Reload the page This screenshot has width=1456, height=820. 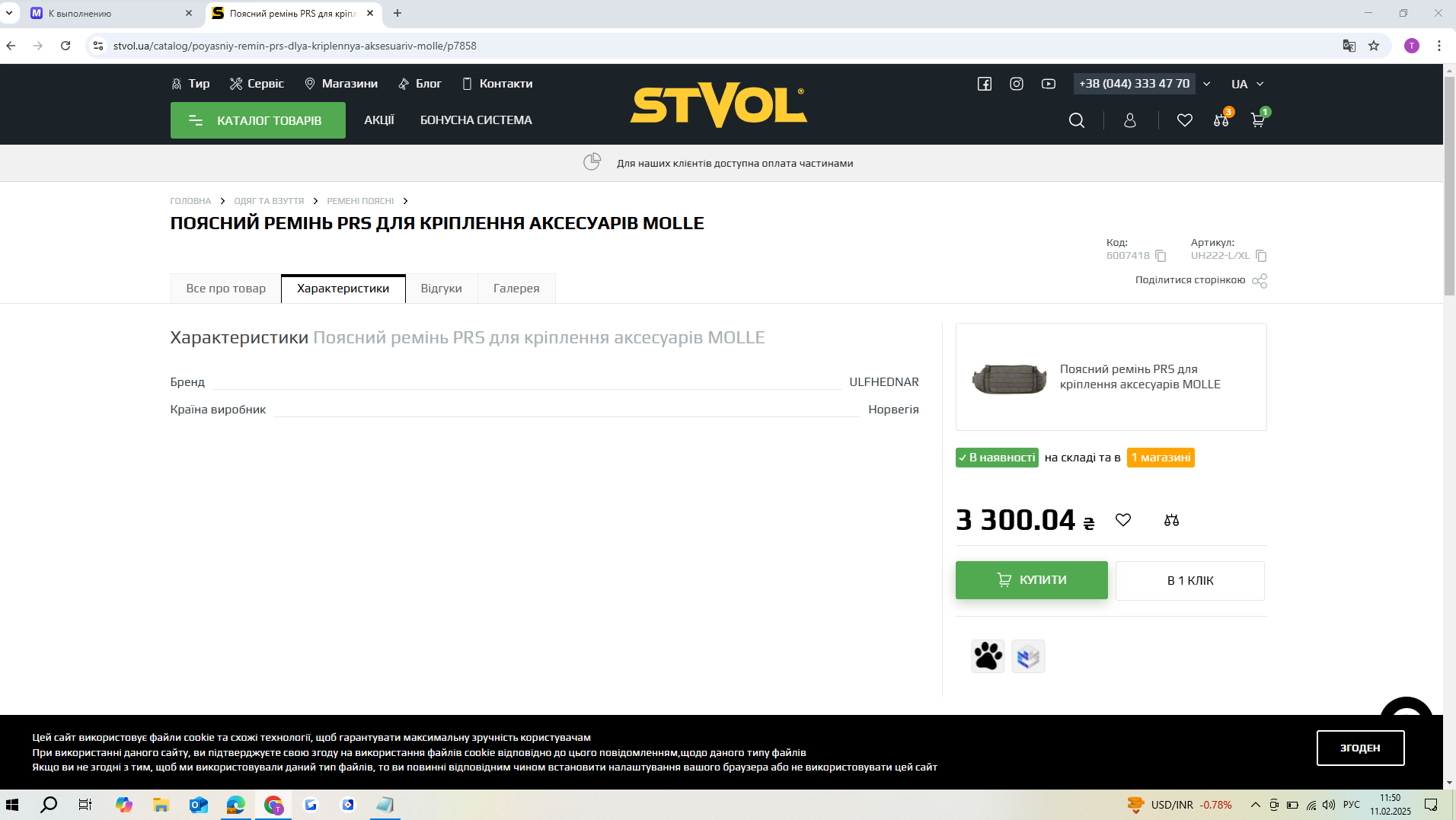[65, 46]
